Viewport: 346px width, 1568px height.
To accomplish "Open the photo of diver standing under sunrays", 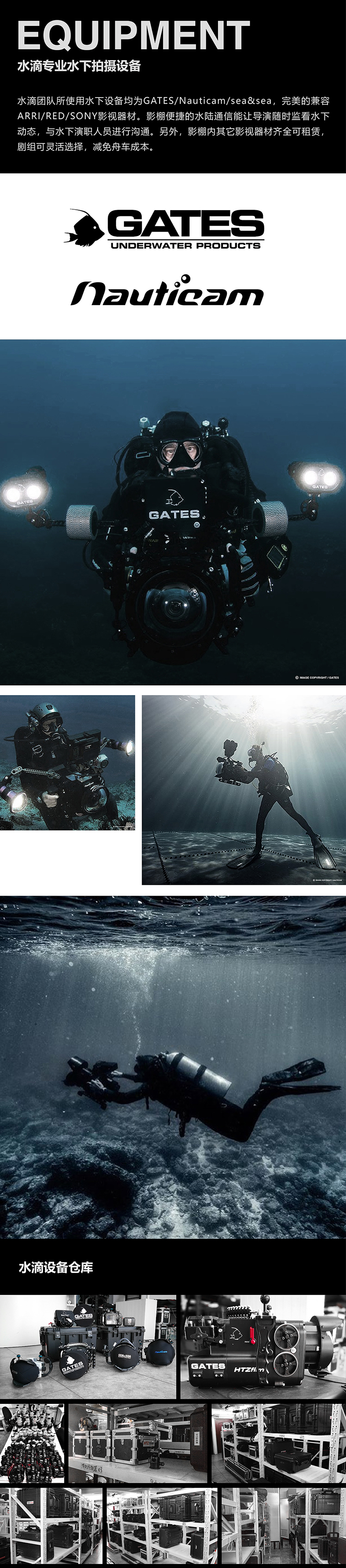I will pyautogui.click(x=243, y=789).
